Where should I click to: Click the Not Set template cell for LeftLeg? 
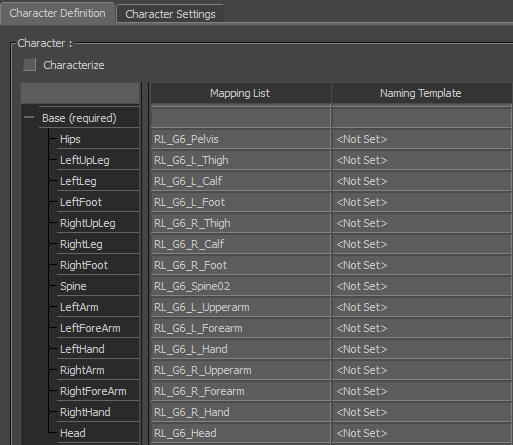click(422, 181)
